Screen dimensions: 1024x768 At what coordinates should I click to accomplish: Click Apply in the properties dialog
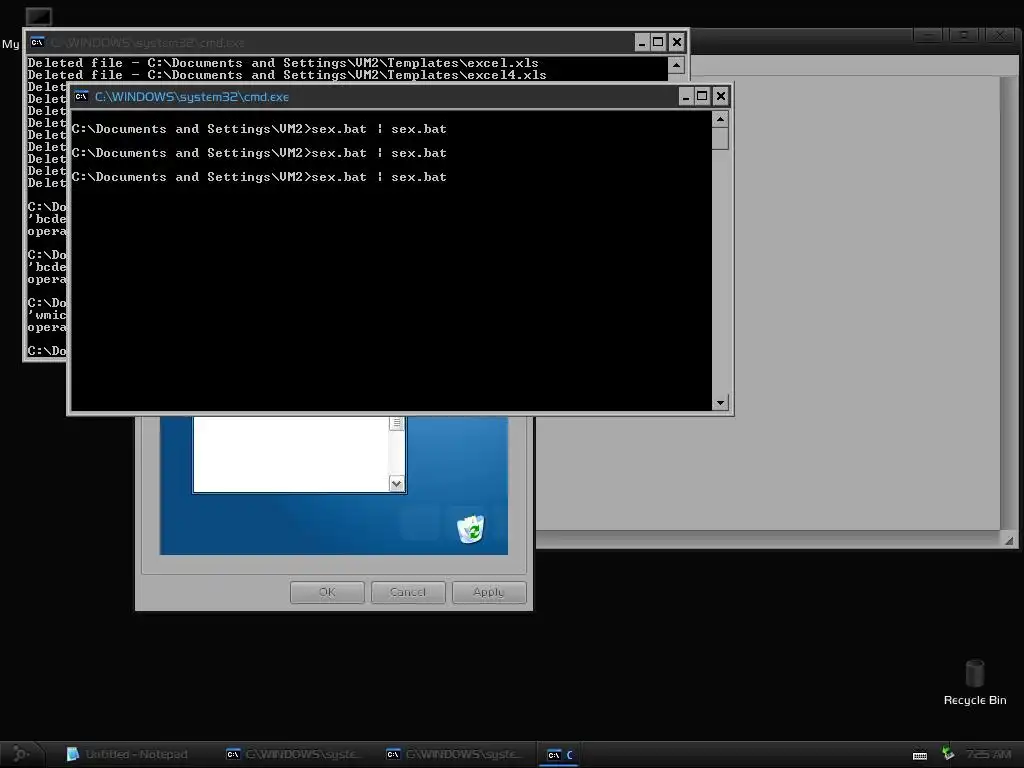[x=489, y=592]
